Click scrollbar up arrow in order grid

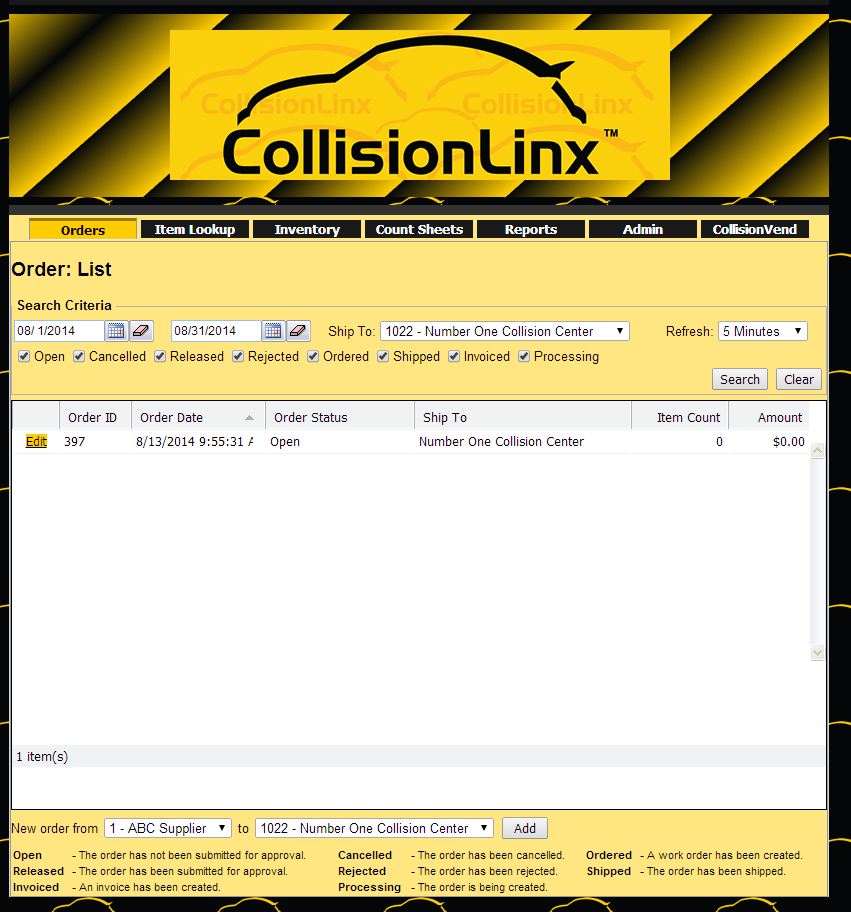817,451
